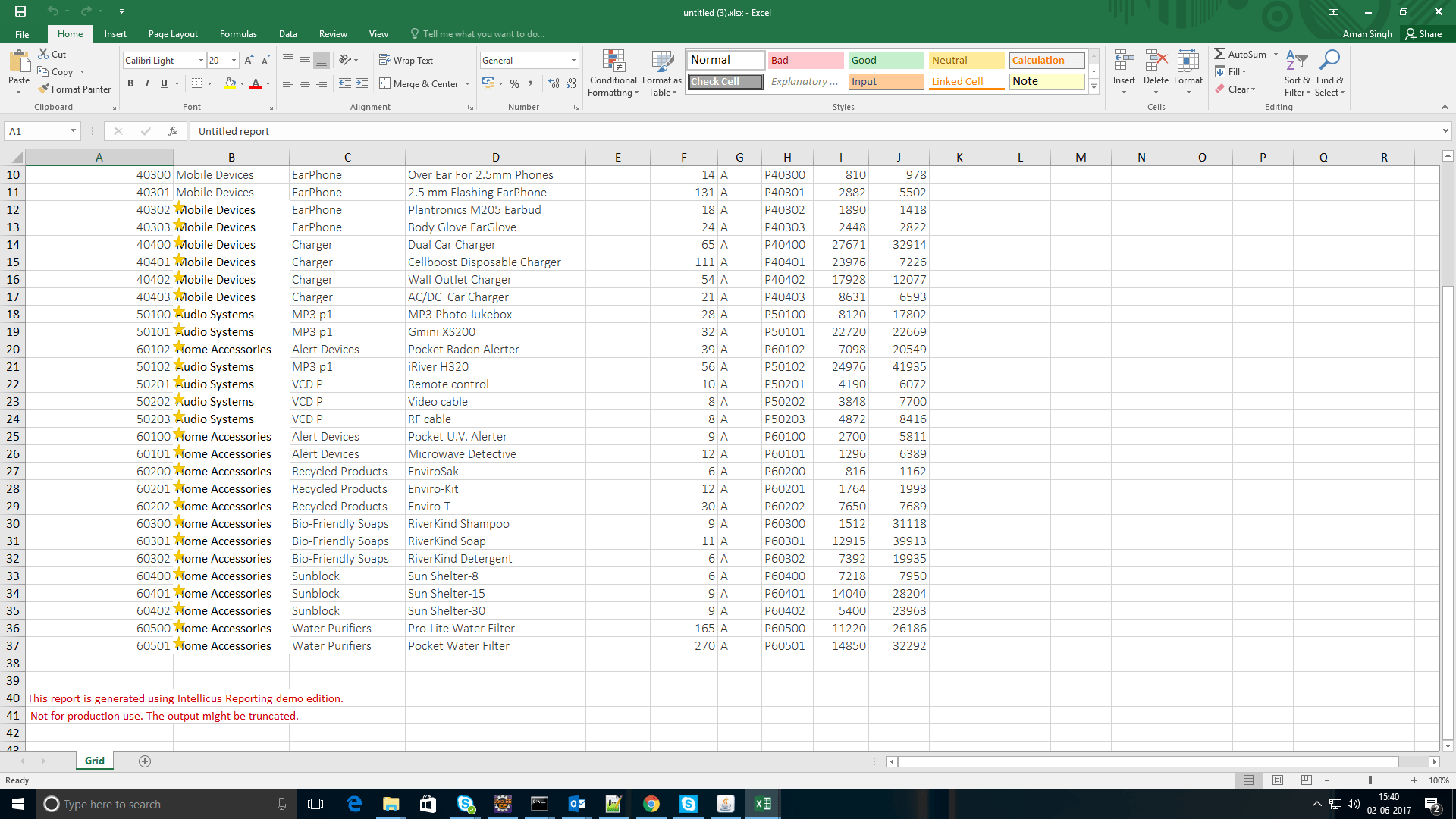This screenshot has height=819, width=1456.
Task: Click the AutoSum sigma icon
Action: 1219,54
